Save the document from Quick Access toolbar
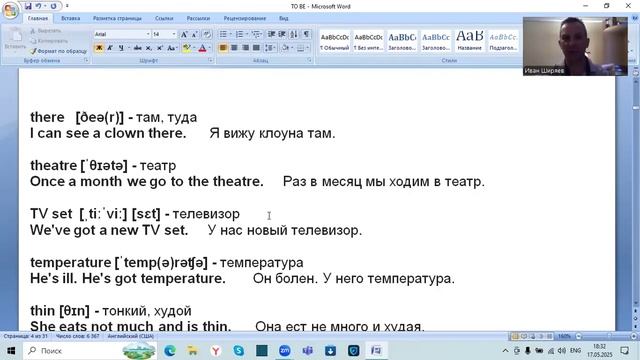Image resolution: width=640 pixels, height=360 pixels. [x=28, y=6]
